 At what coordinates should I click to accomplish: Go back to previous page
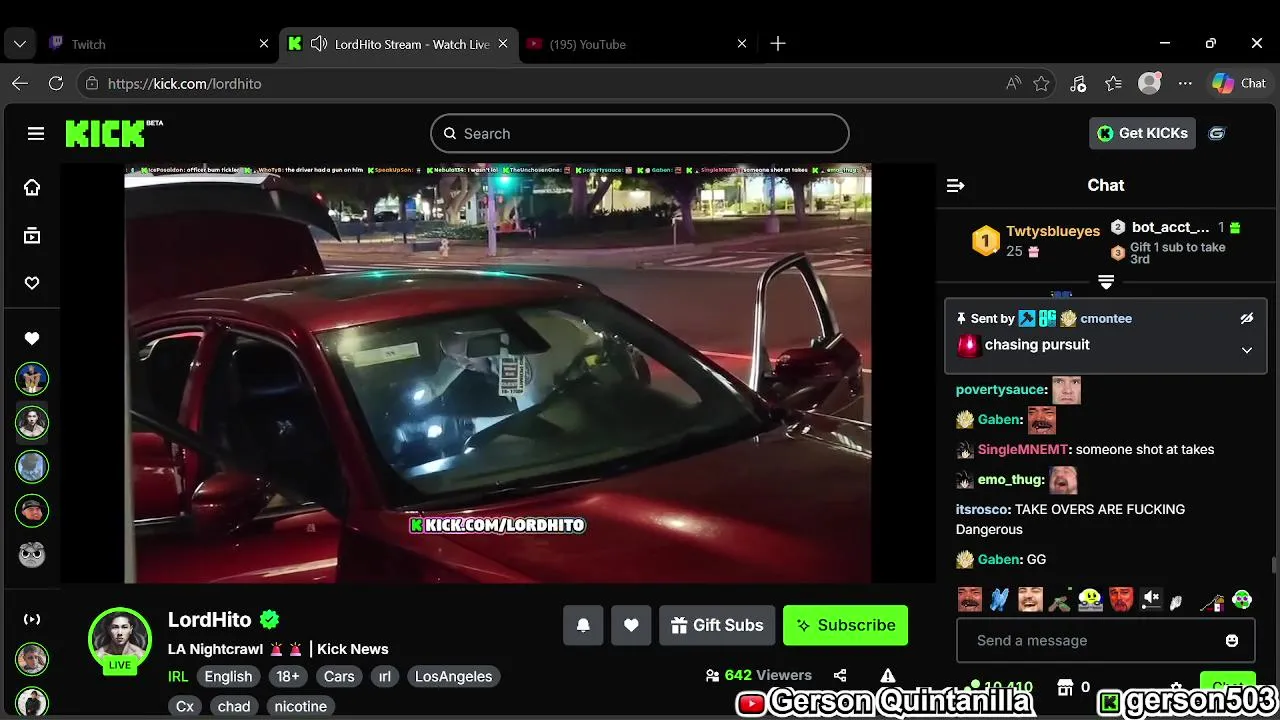(x=20, y=84)
